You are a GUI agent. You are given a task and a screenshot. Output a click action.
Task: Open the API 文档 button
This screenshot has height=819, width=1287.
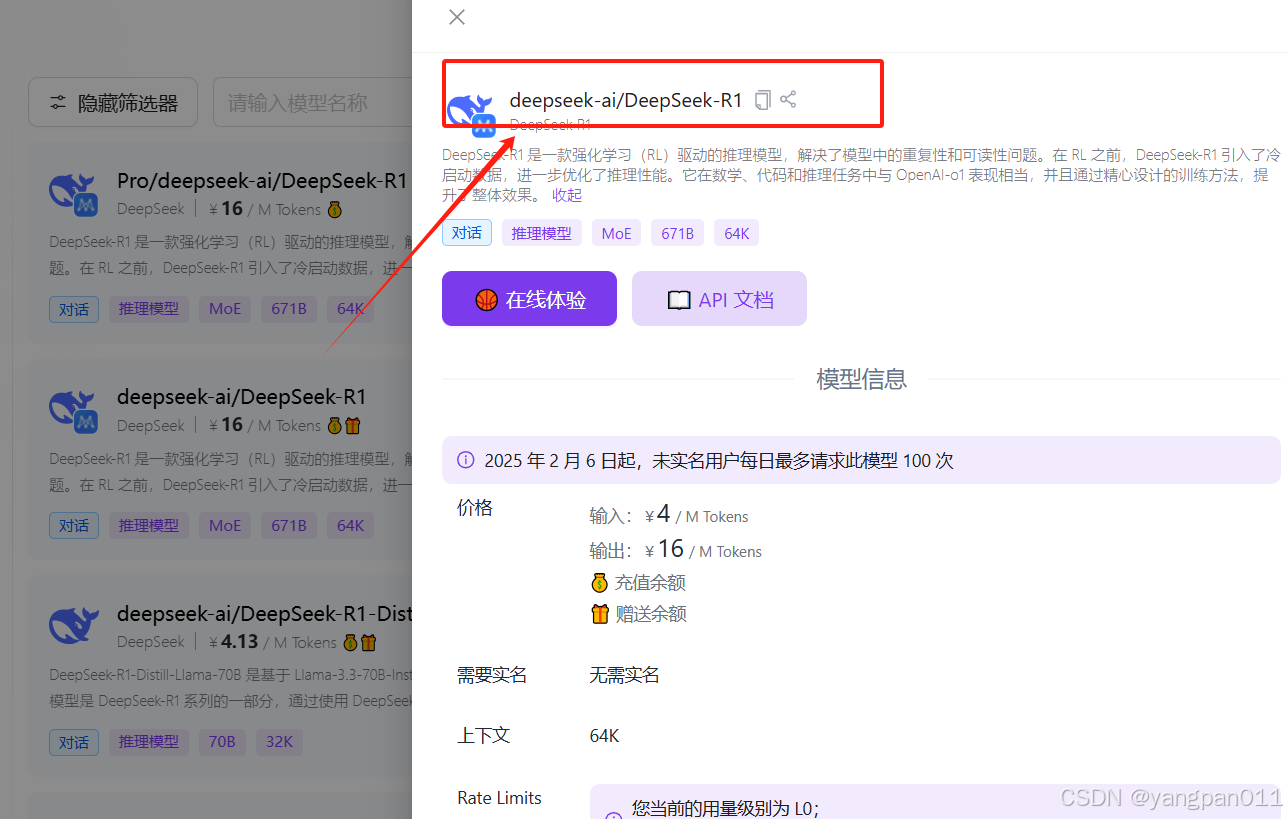coord(719,299)
